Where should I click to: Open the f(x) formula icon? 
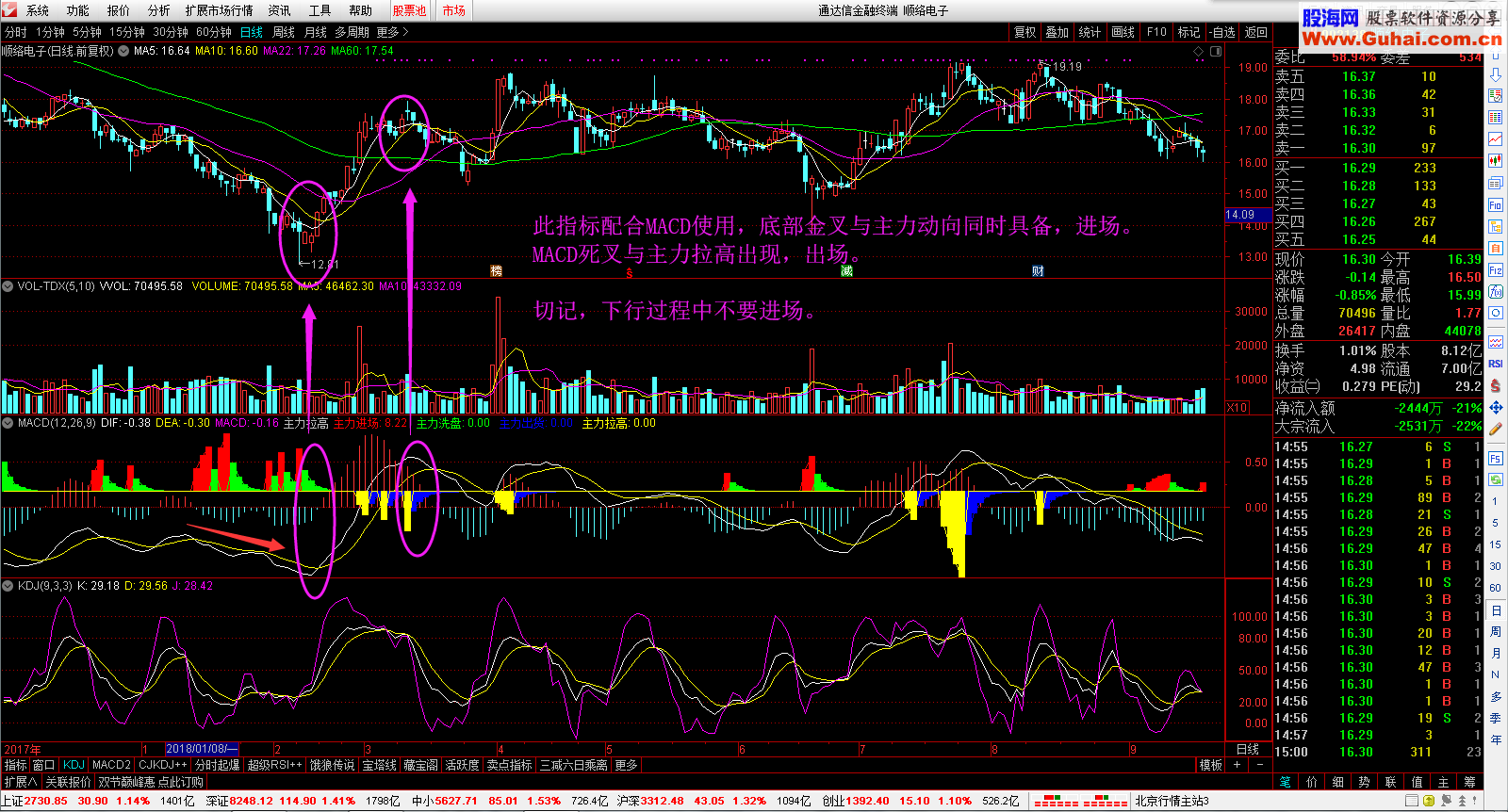pos(1496,291)
